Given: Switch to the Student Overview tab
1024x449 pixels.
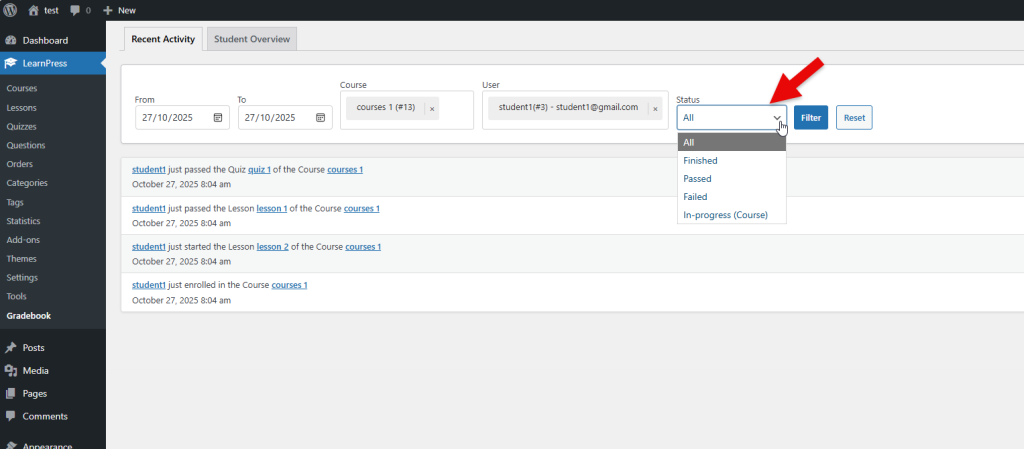Looking at the screenshot, I should click(251, 39).
